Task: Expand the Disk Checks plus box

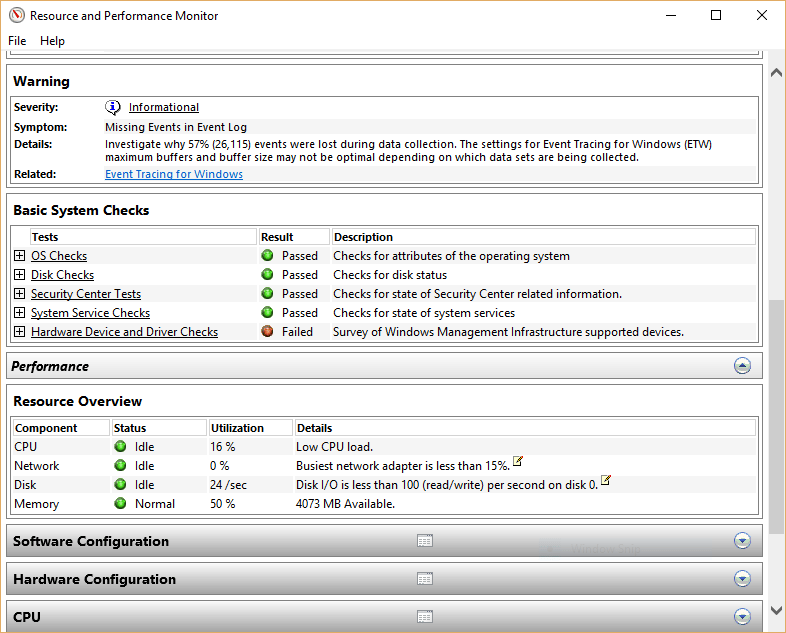Action: pos(20,275)
